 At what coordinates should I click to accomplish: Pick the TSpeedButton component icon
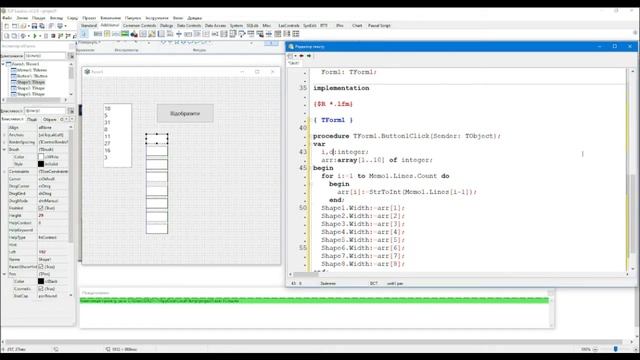[107, 34]
